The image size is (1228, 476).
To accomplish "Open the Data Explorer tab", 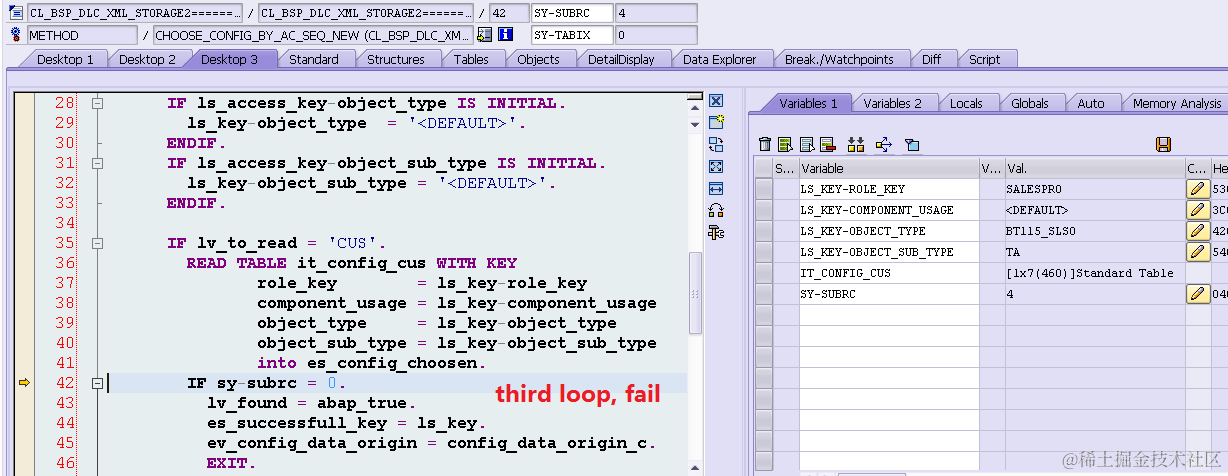I will point(720,59).
